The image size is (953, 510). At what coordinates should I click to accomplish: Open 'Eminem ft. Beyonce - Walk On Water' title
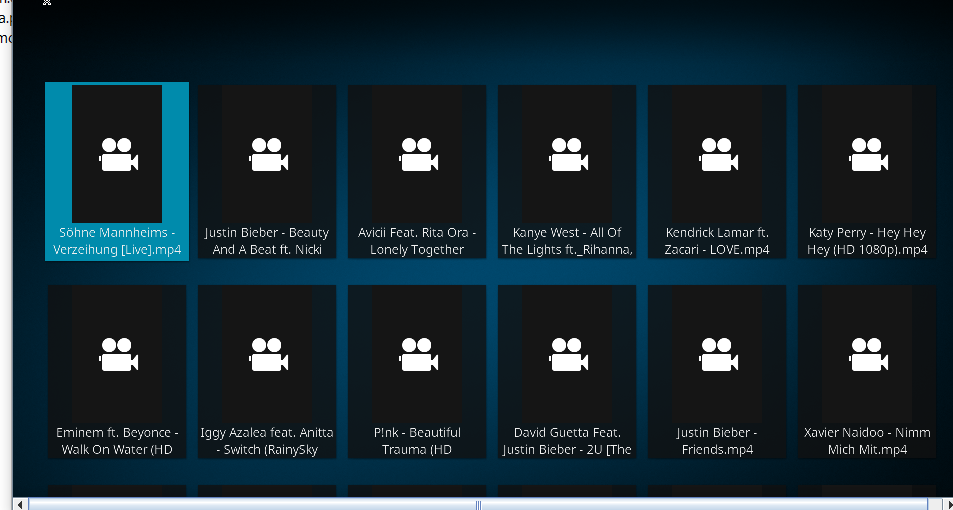117,441
